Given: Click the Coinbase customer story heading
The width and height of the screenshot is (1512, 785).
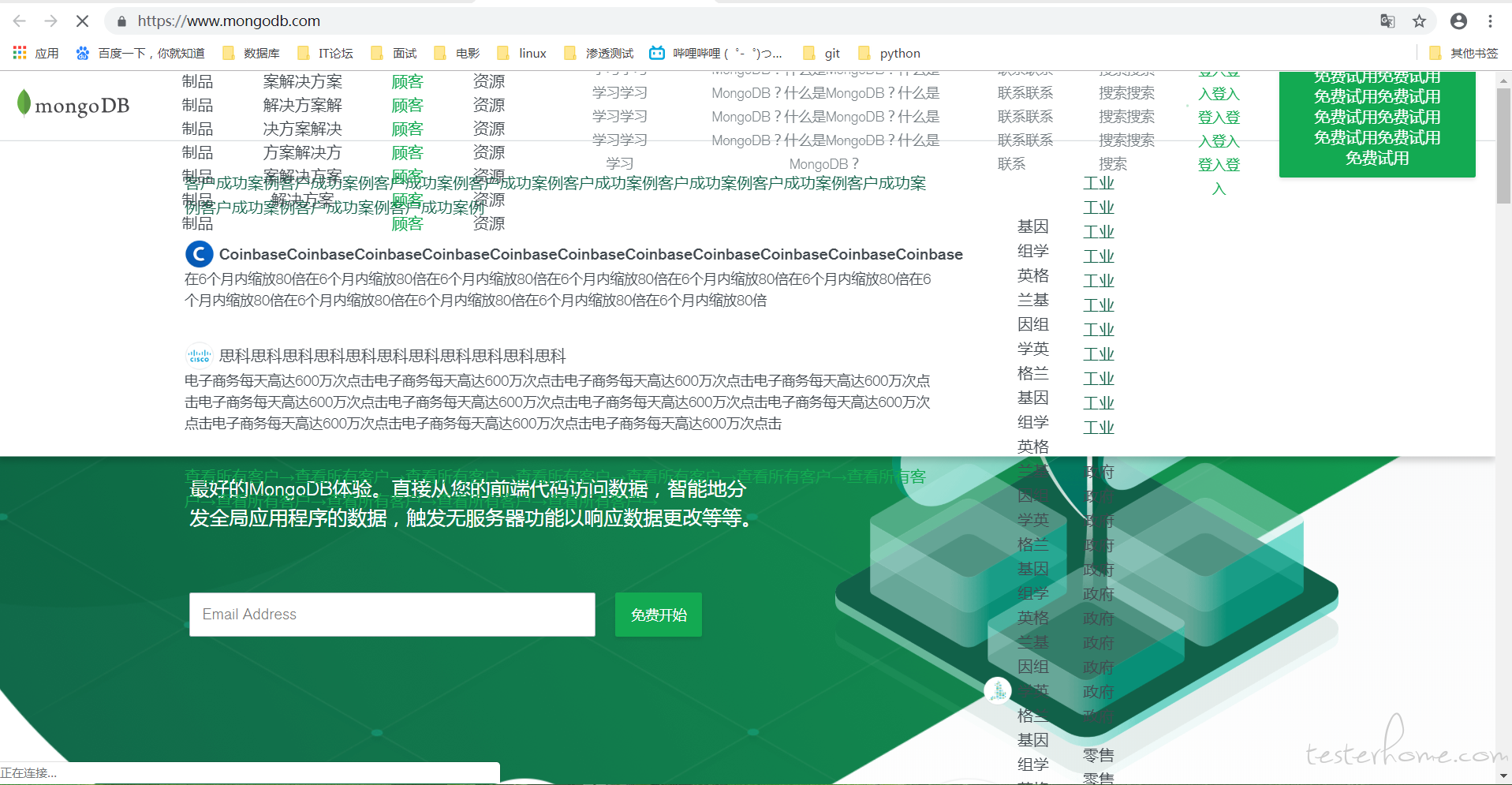Looking at the screenshot, I should pyautogui.click(x=591, y=254).
